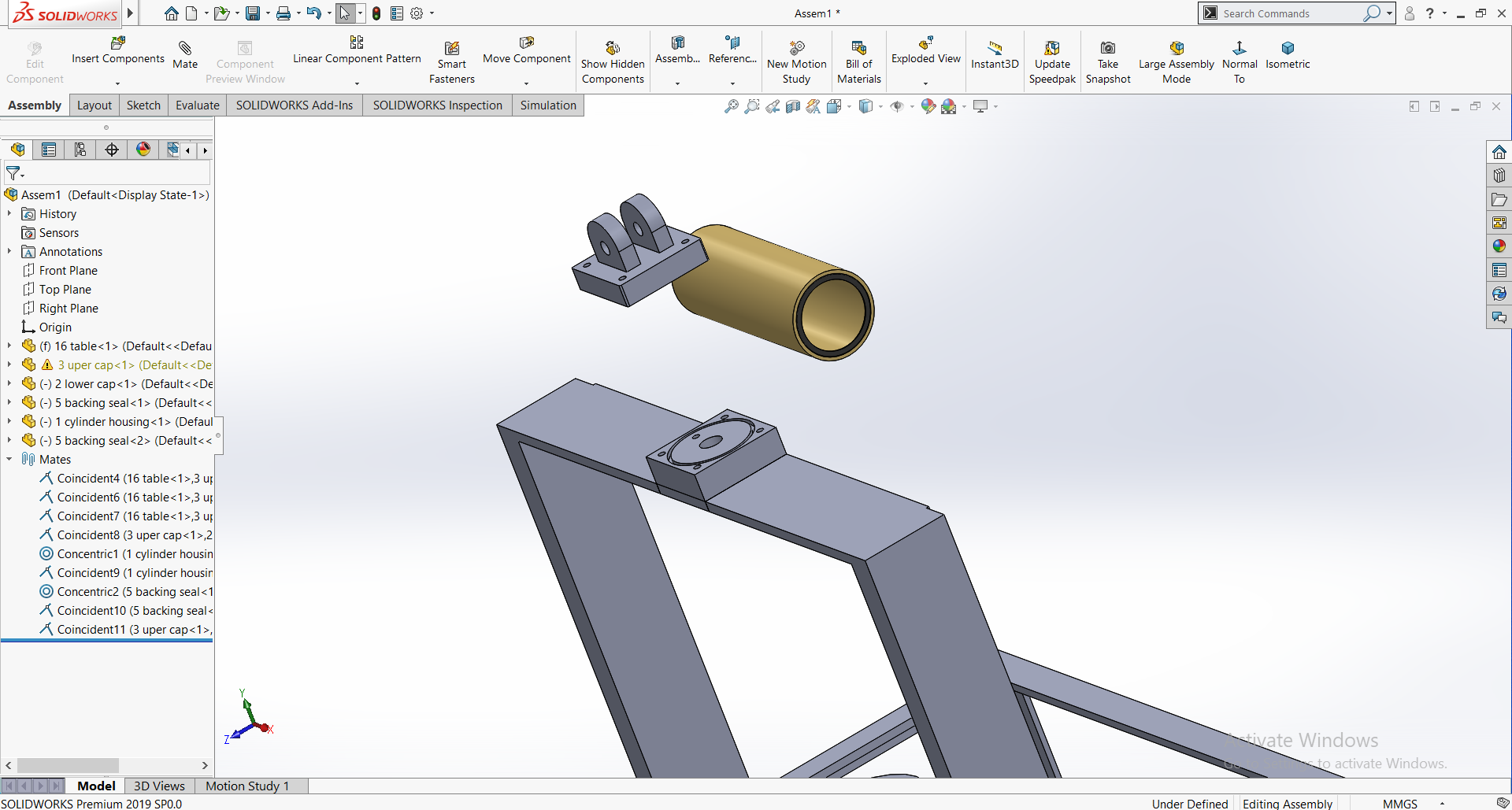Click the tree filter icon
The image size is (1512, 810).
pyautogui.click(x=13, y=173)
